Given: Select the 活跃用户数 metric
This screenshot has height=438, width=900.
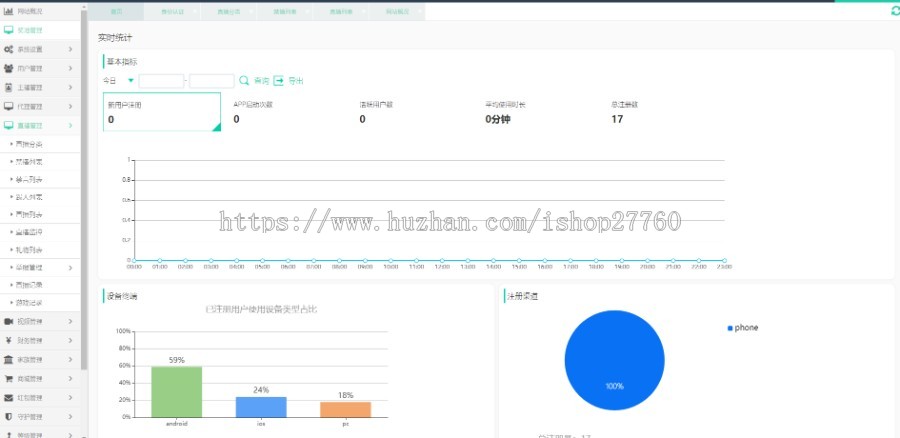Looking at the screenshot, I should pyautogui.click(x=376, y=113).
